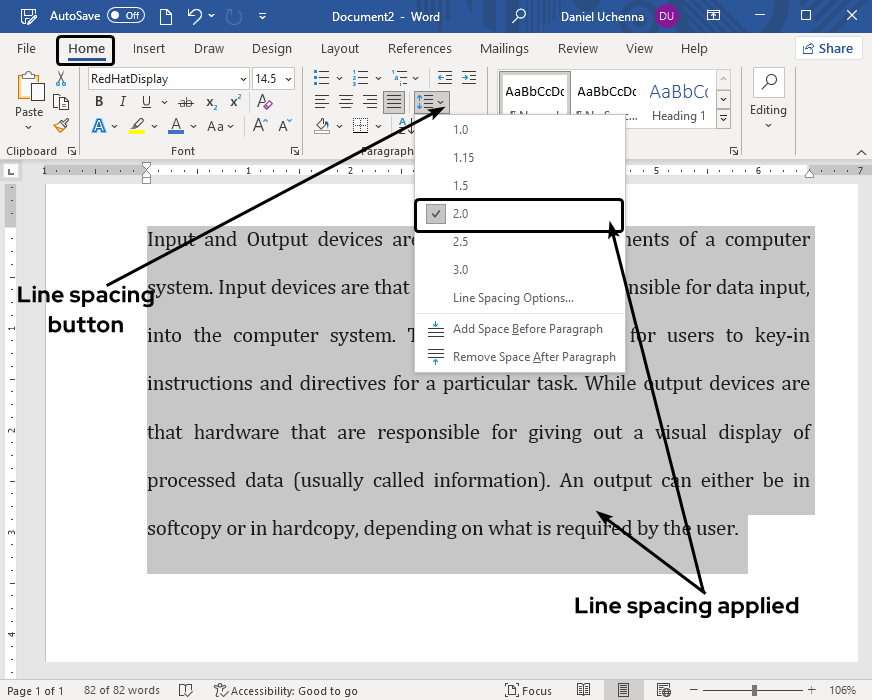
Task: Center-align the selected paragraph
Action: point(345,101)
